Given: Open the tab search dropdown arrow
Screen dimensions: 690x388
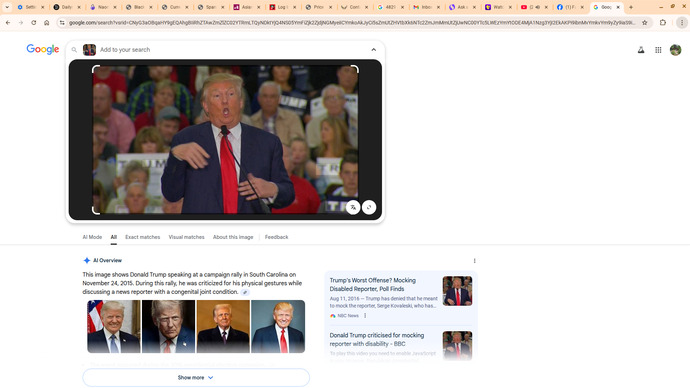Looking at the screenshot, I should [7, 7].
